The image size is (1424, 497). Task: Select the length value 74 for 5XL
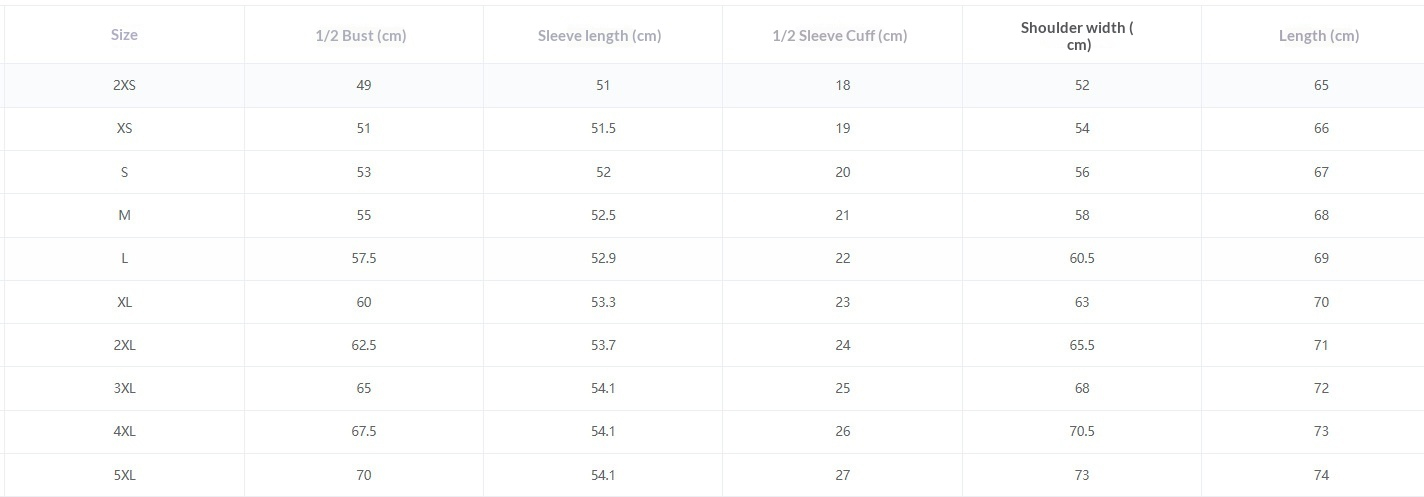pyautogui.click(x=1321, y=476)
